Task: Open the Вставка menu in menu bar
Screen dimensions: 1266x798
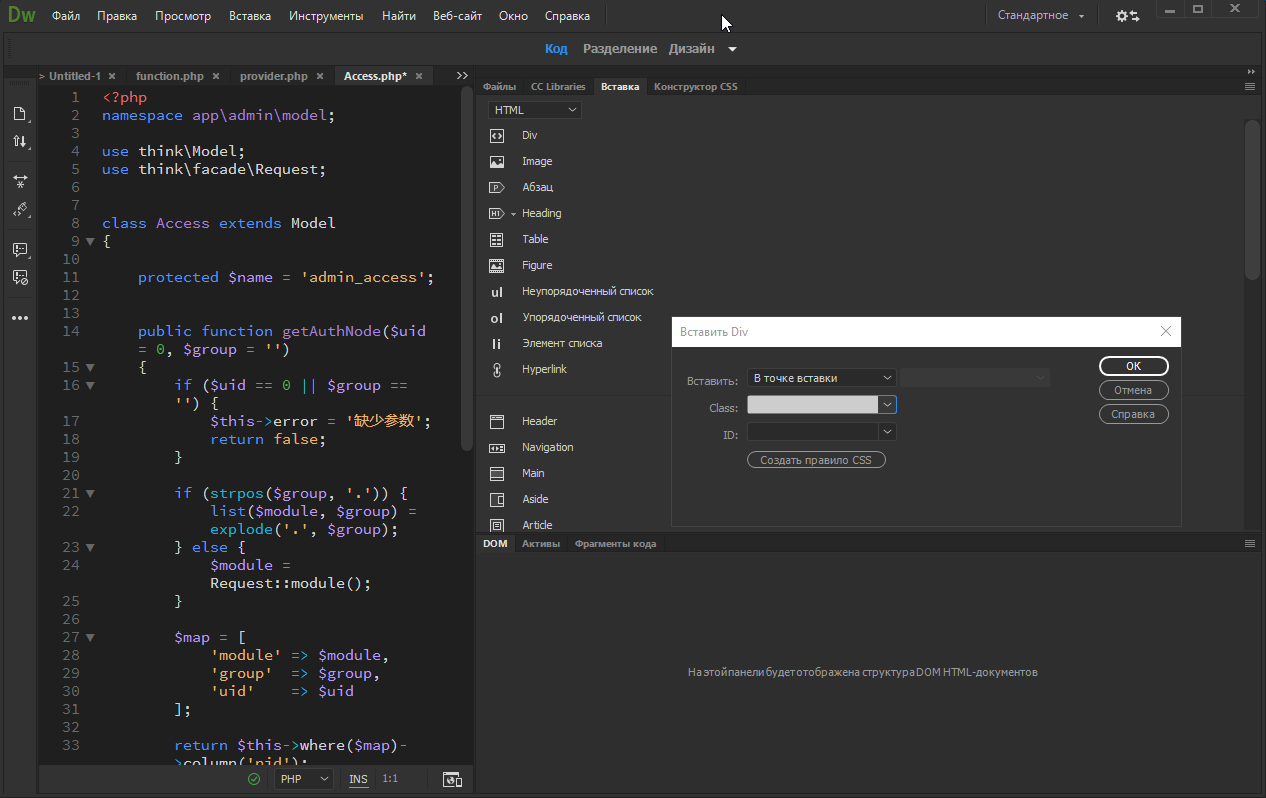Action: pos(249,16)
